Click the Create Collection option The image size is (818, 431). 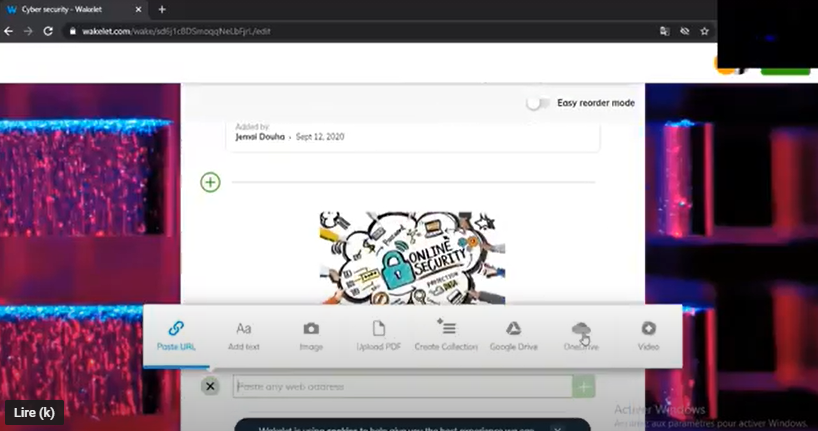coord(446,336)
